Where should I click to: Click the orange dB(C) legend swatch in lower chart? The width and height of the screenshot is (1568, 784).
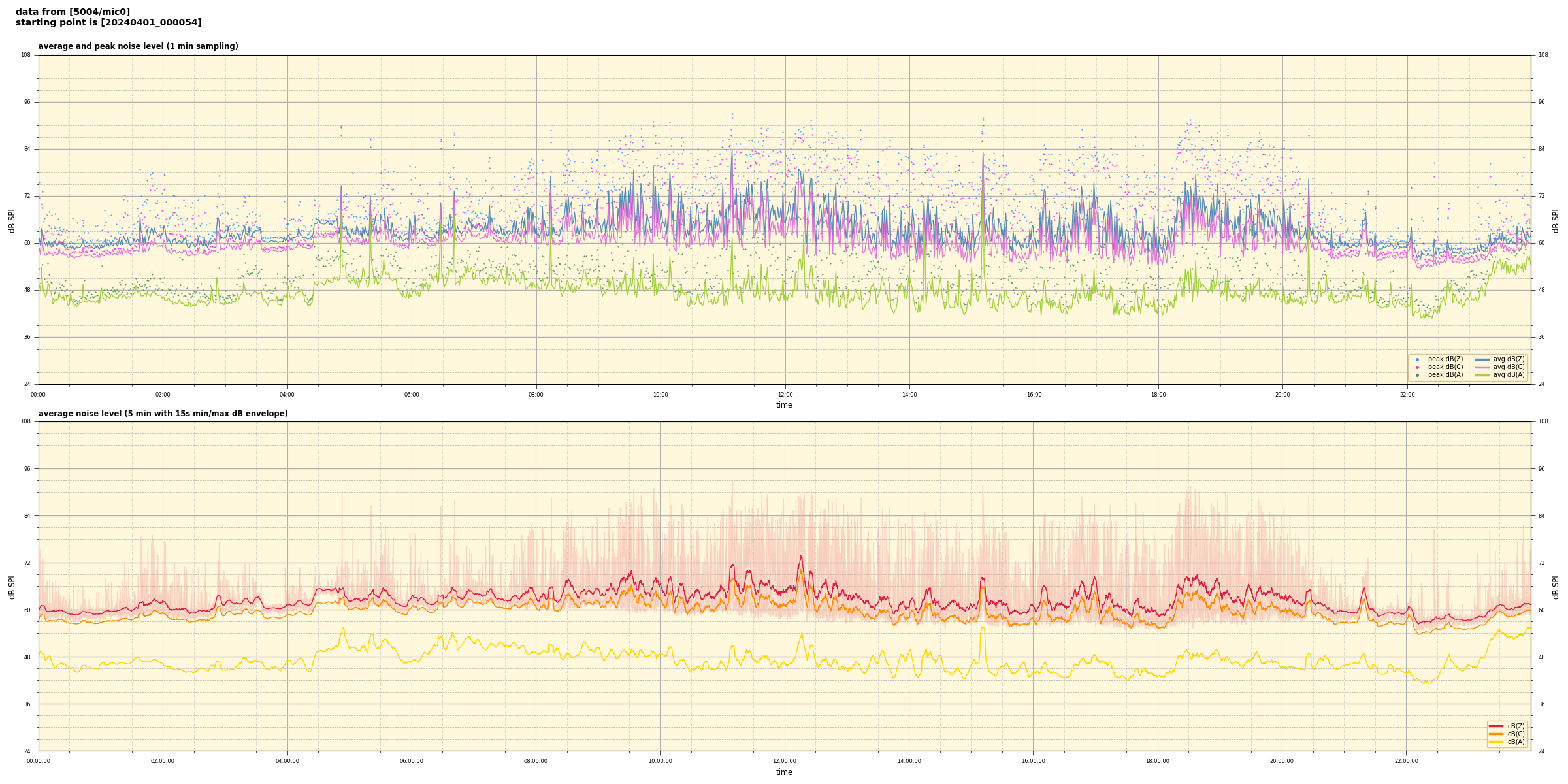click(x=1496, y=734)
